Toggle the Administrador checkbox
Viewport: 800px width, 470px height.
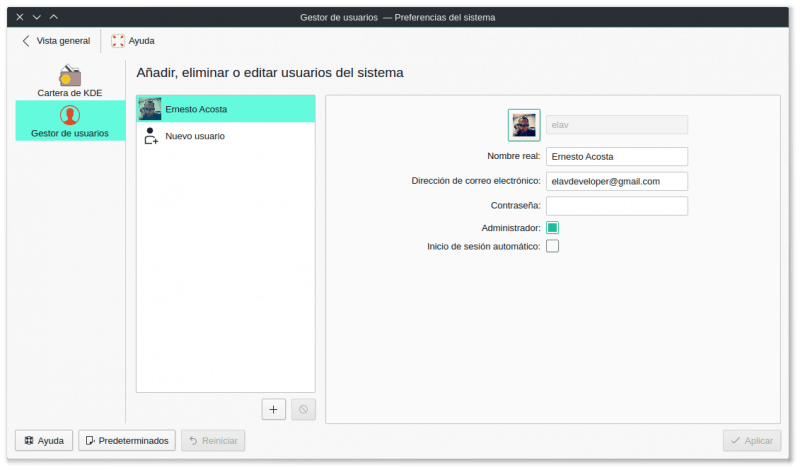[552, 228]
